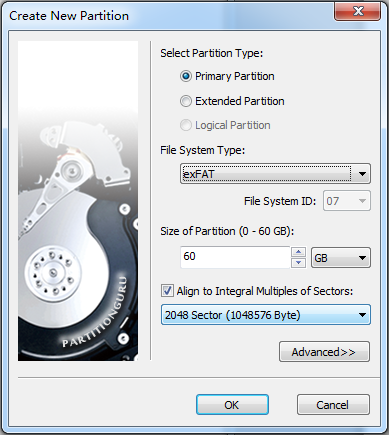Open the exFAT file system type dropdown
The height and width of the screenshot is (435, 389).
pos(275,173)
